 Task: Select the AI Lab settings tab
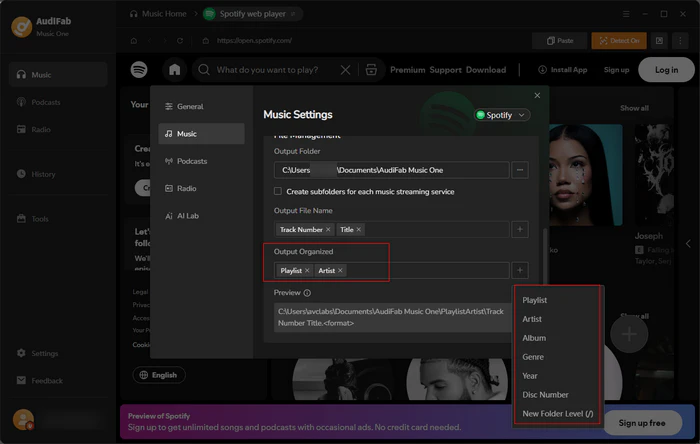click(201, 216)
